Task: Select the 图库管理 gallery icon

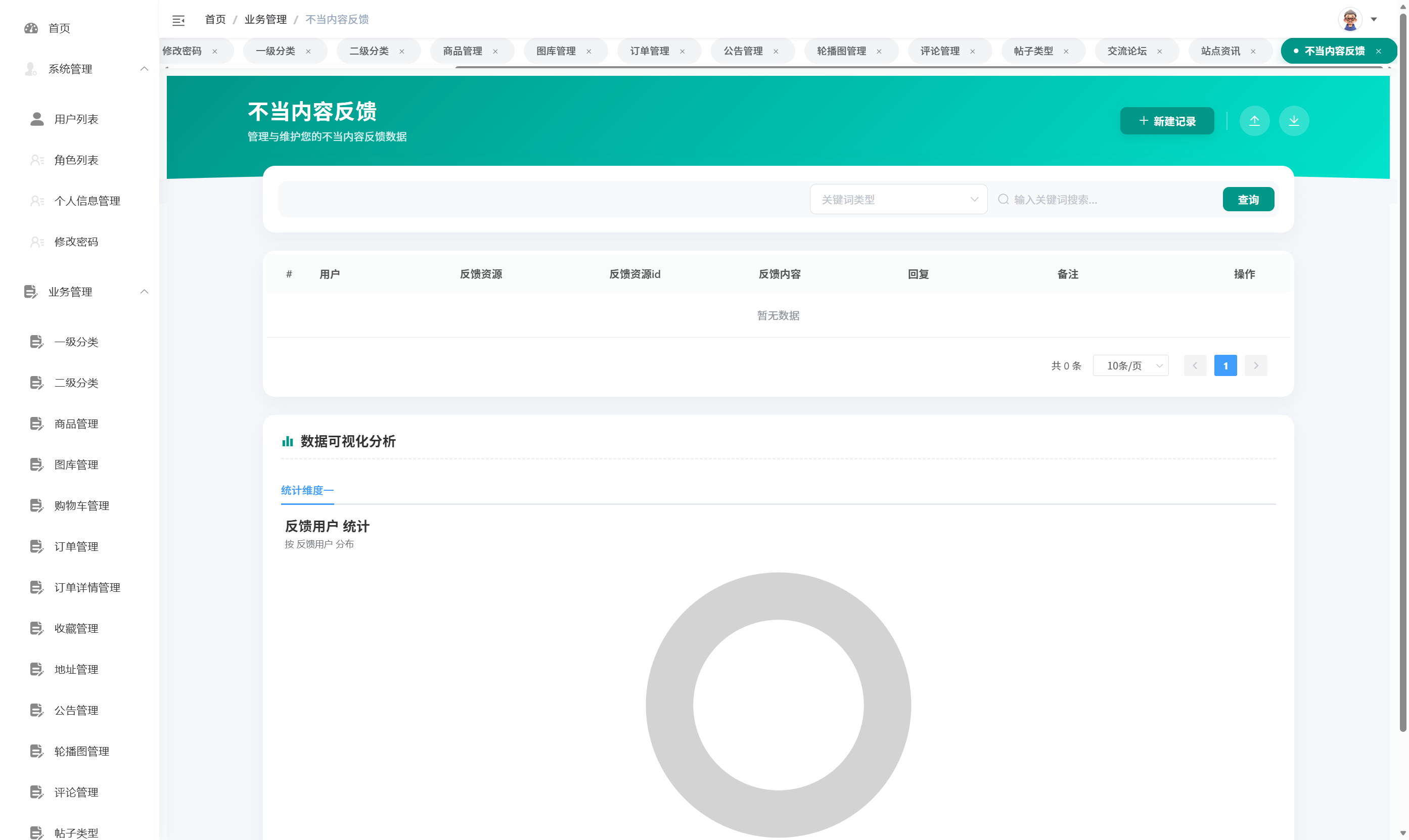Action: click(x=36, y=464)
